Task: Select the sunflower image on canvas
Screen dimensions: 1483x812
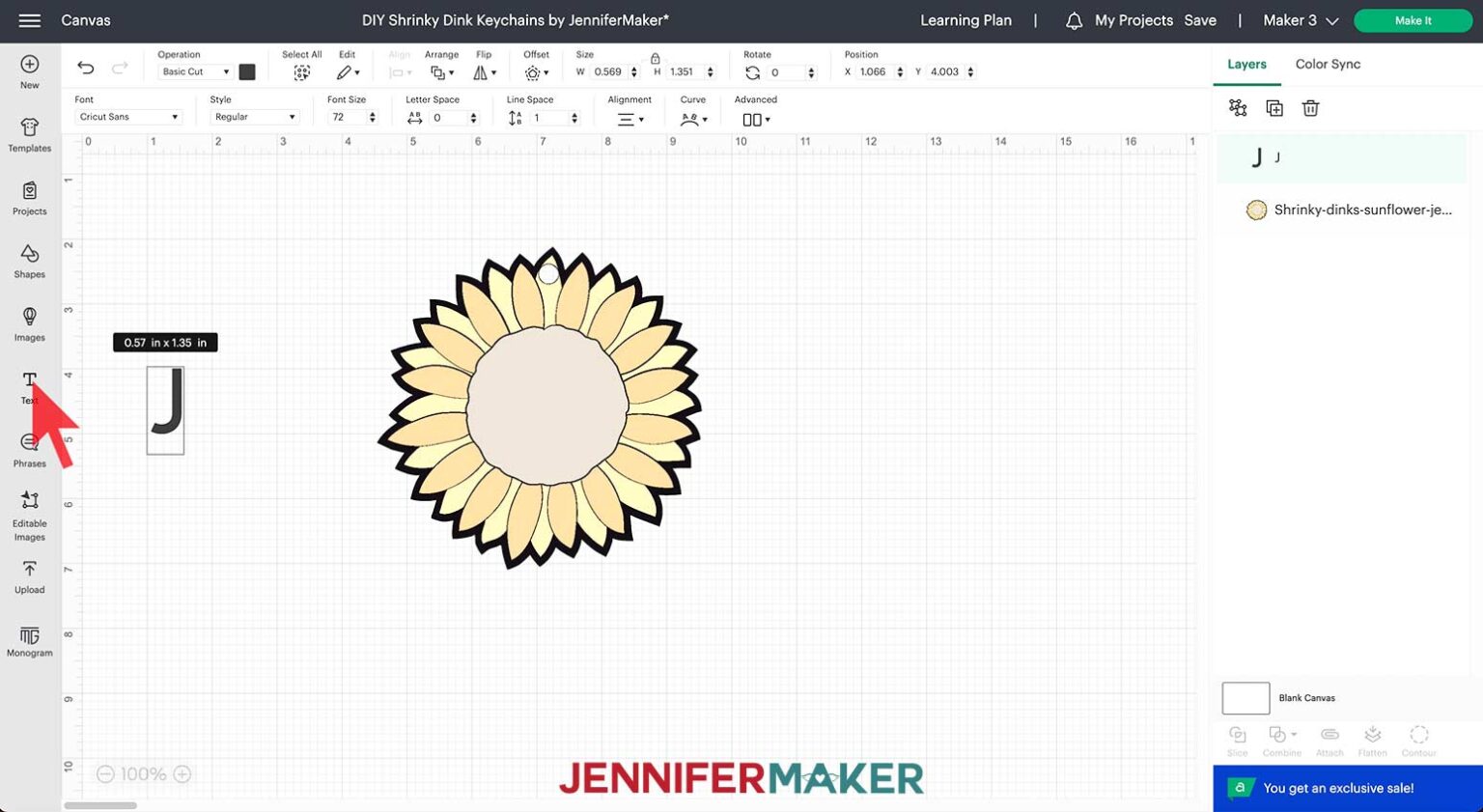Action: 540,406
